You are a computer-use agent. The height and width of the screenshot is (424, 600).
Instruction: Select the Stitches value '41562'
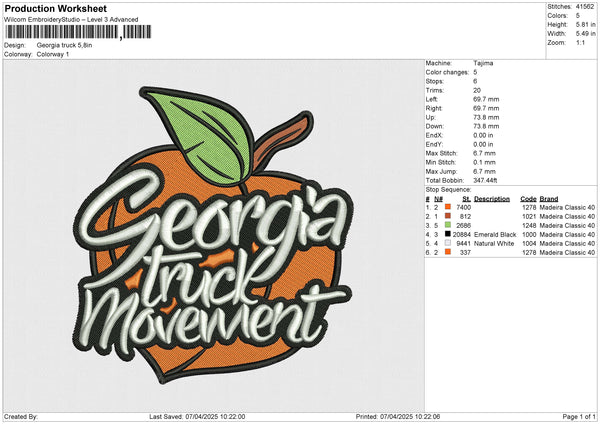coord(585,7)
